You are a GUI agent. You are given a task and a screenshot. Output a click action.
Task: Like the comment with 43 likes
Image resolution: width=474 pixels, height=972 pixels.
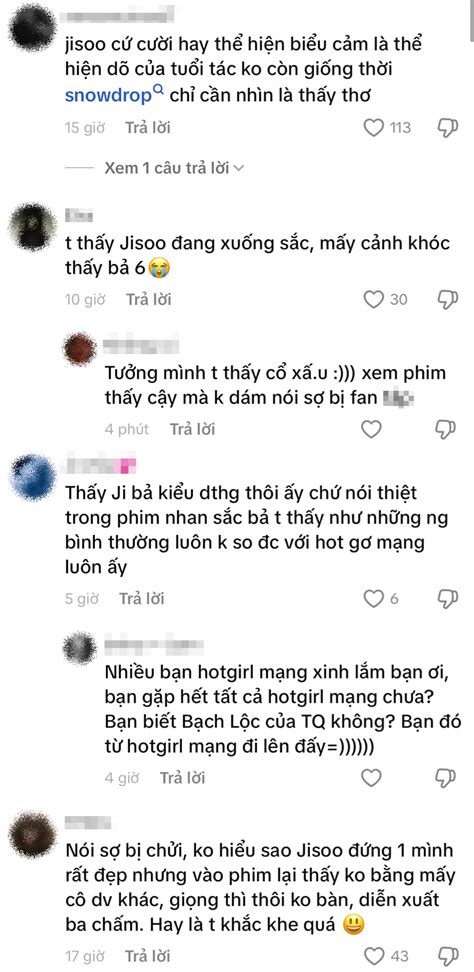point(373,955)
